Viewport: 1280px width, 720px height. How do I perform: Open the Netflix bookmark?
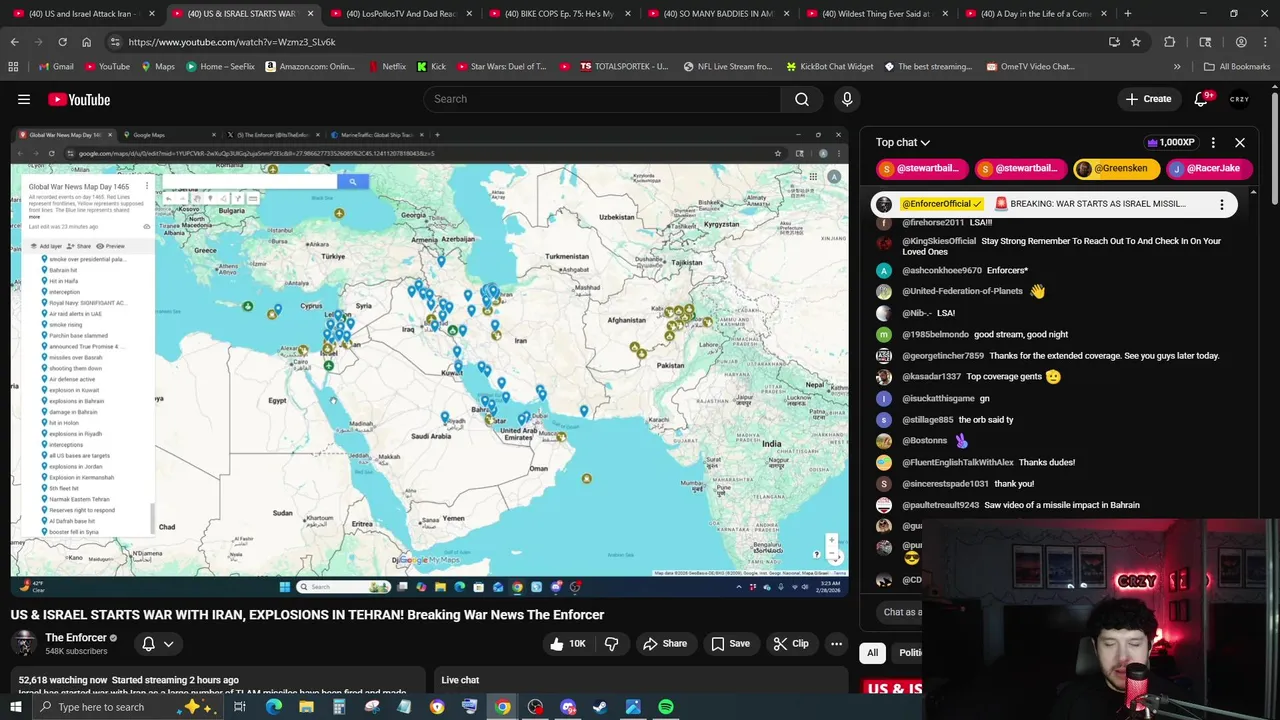point(386,66)
